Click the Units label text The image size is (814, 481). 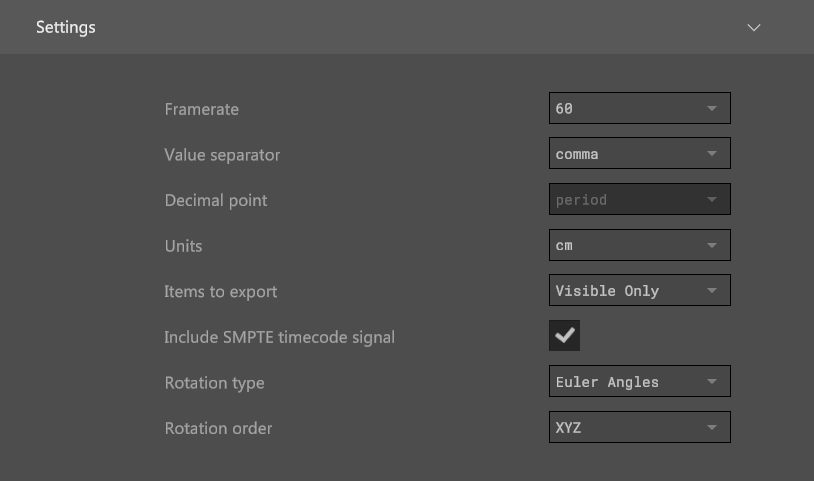pyautogui.click(x=183, y=246)
